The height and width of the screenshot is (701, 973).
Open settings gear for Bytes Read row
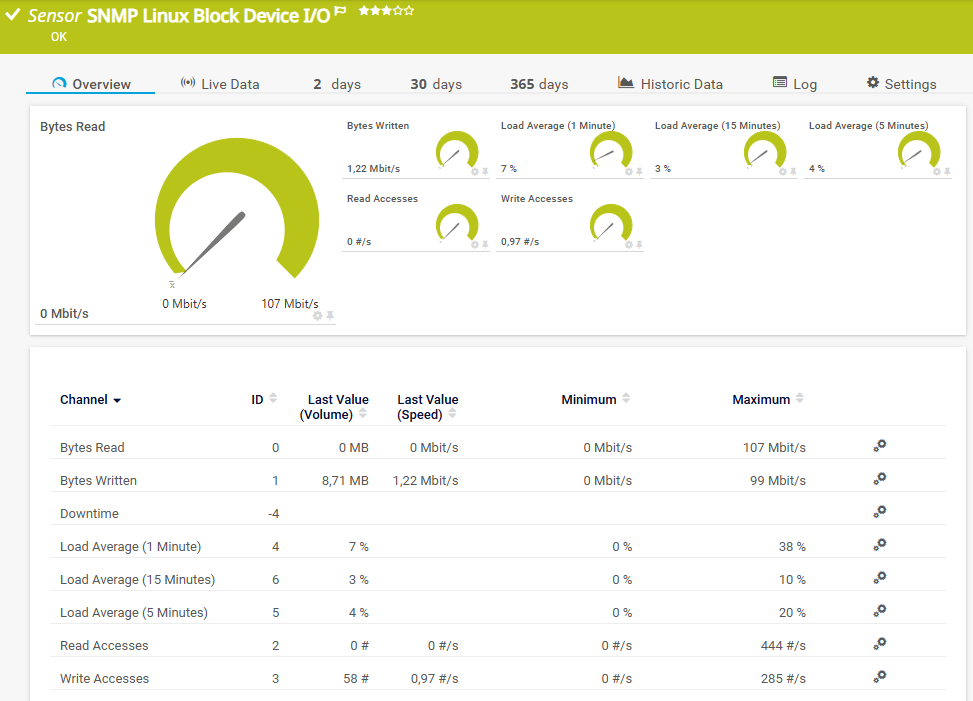click(879, 446)
